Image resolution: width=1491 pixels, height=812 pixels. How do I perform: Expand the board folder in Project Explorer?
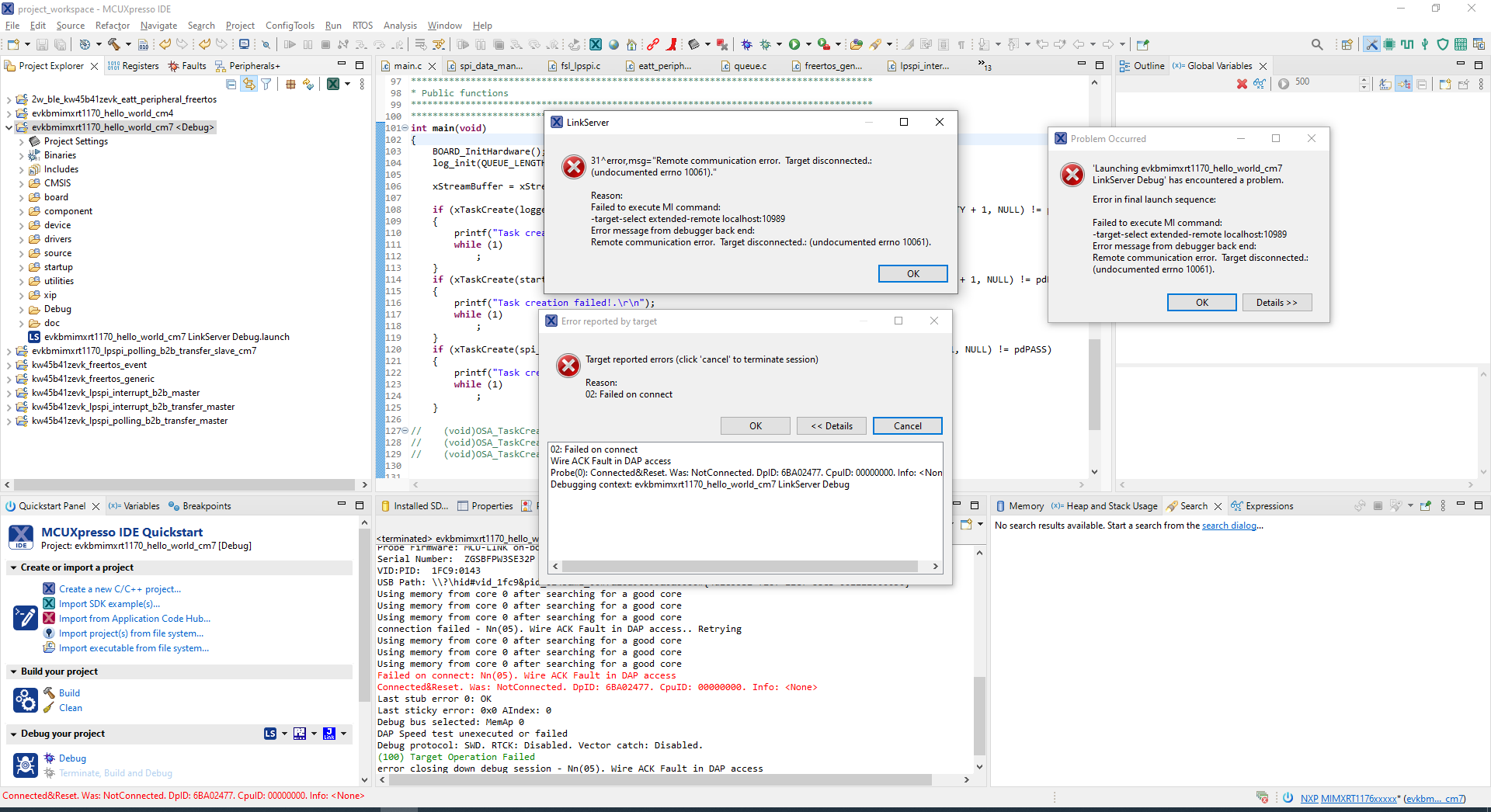click(21, 196)
